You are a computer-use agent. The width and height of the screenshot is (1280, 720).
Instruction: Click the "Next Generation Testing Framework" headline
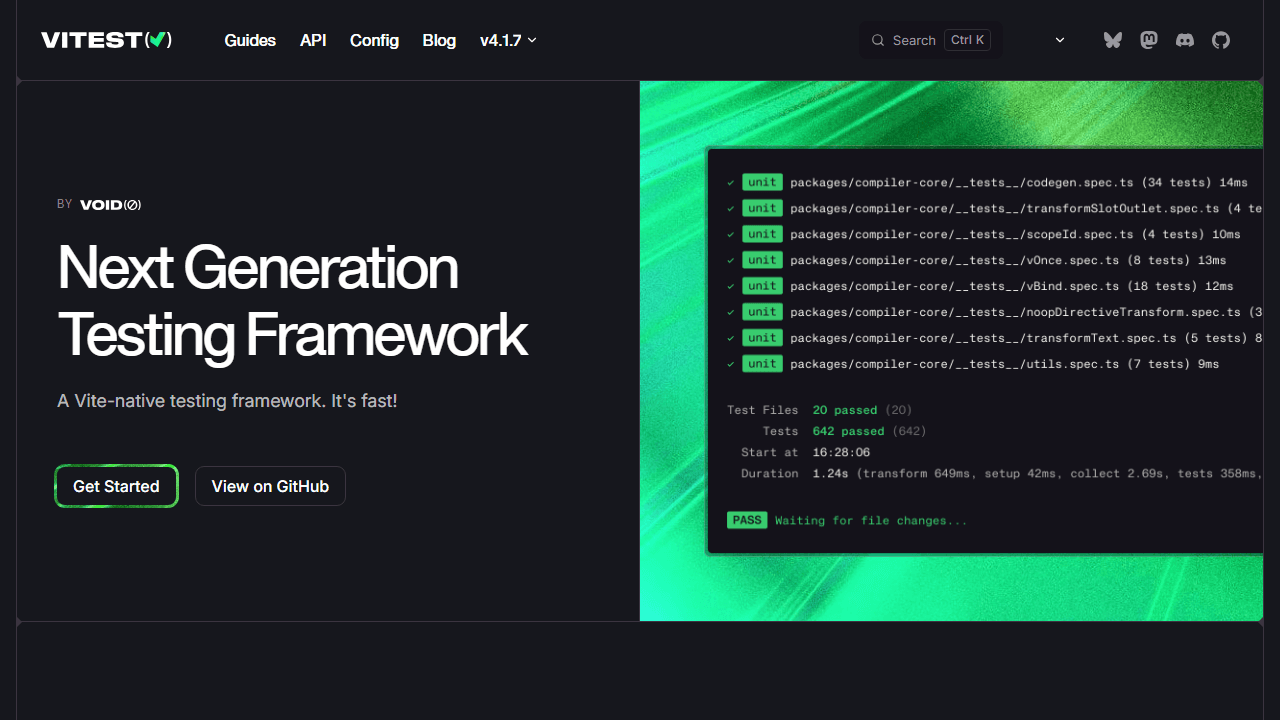tap(292, 300)
